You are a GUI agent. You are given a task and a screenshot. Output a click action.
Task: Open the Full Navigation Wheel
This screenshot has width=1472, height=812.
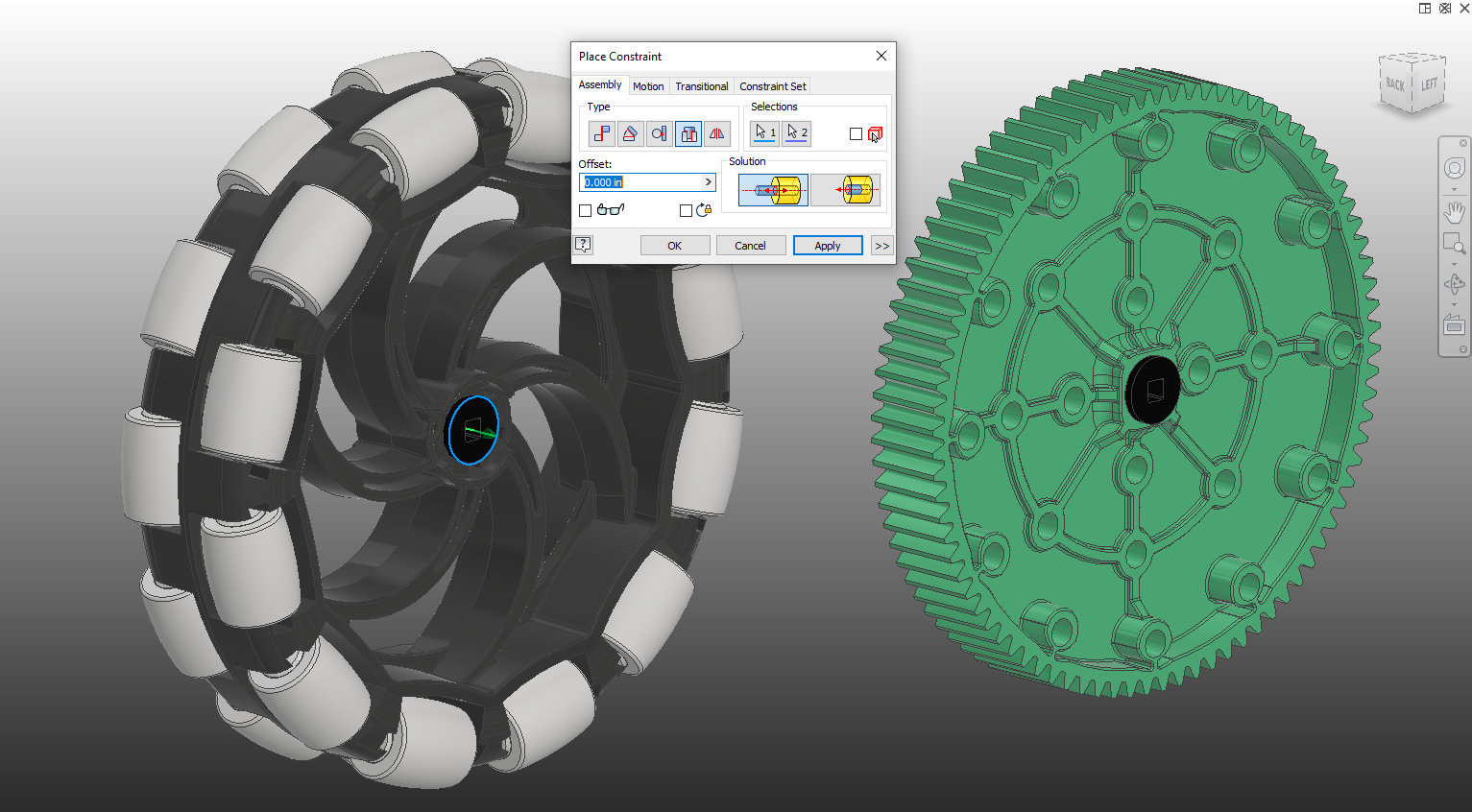tap(1455, 169)
